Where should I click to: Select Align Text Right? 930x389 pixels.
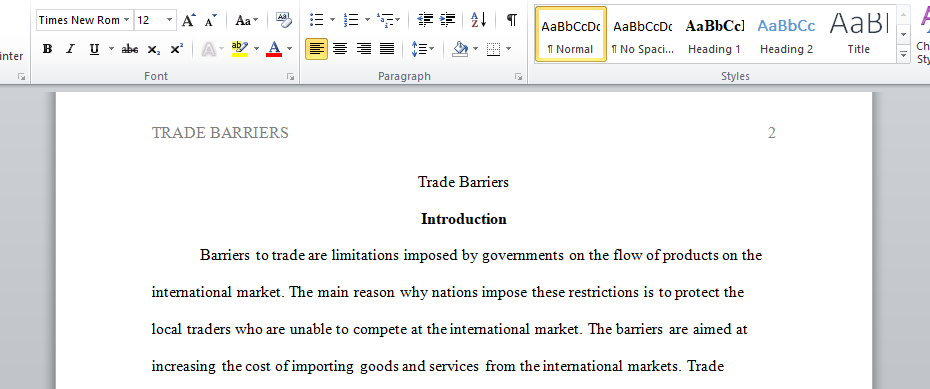pos(364,49)
